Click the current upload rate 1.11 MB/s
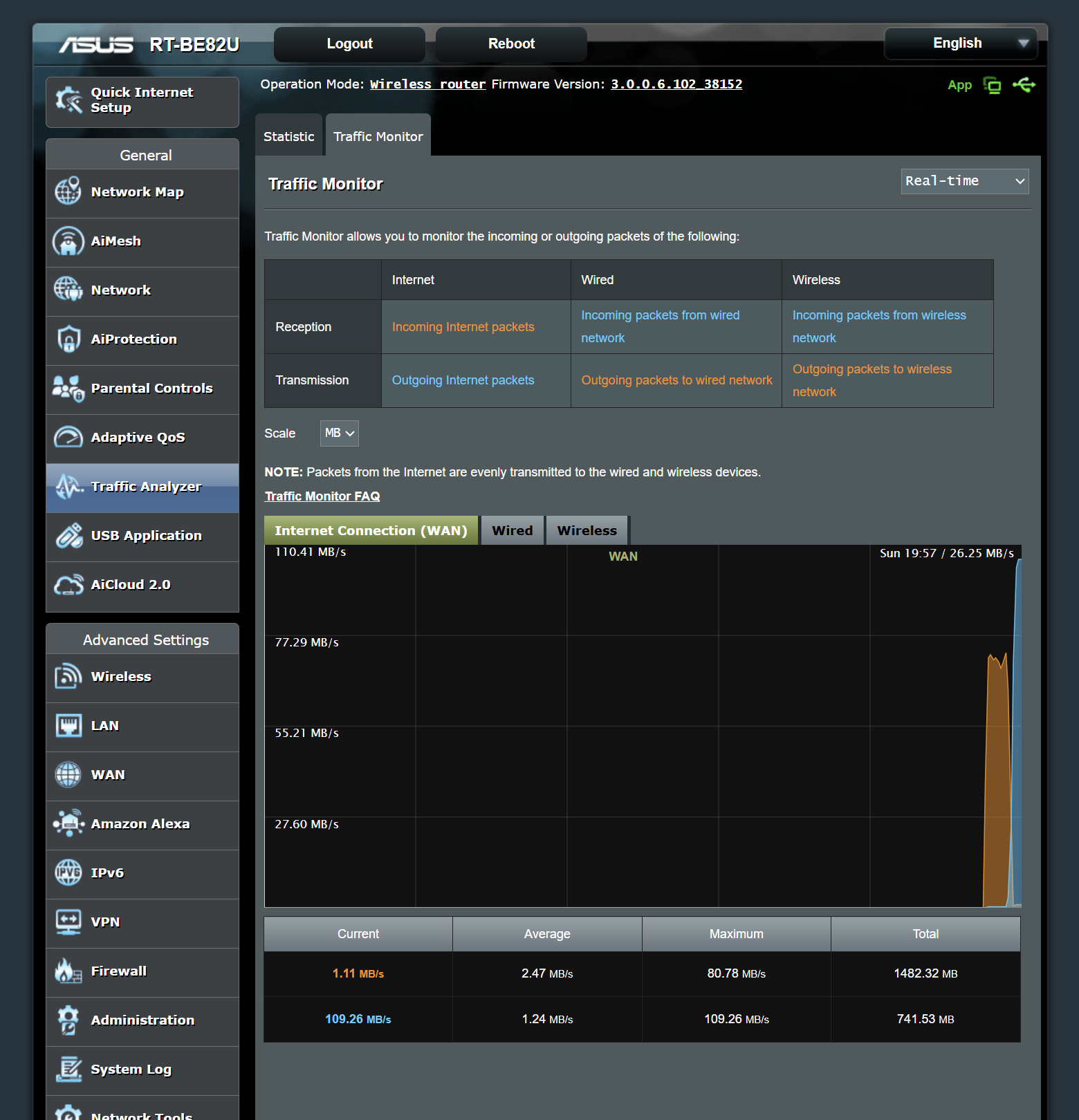1079x1120 pixels. pos(358,973)
